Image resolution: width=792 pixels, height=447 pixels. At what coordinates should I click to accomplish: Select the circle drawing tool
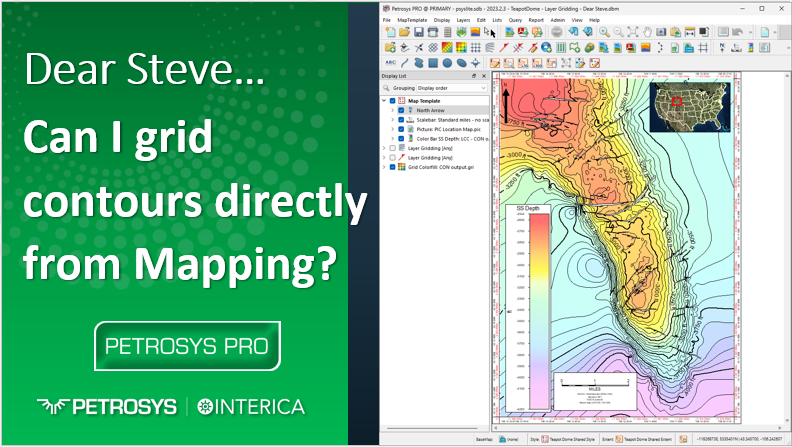(x=447, y=63)
